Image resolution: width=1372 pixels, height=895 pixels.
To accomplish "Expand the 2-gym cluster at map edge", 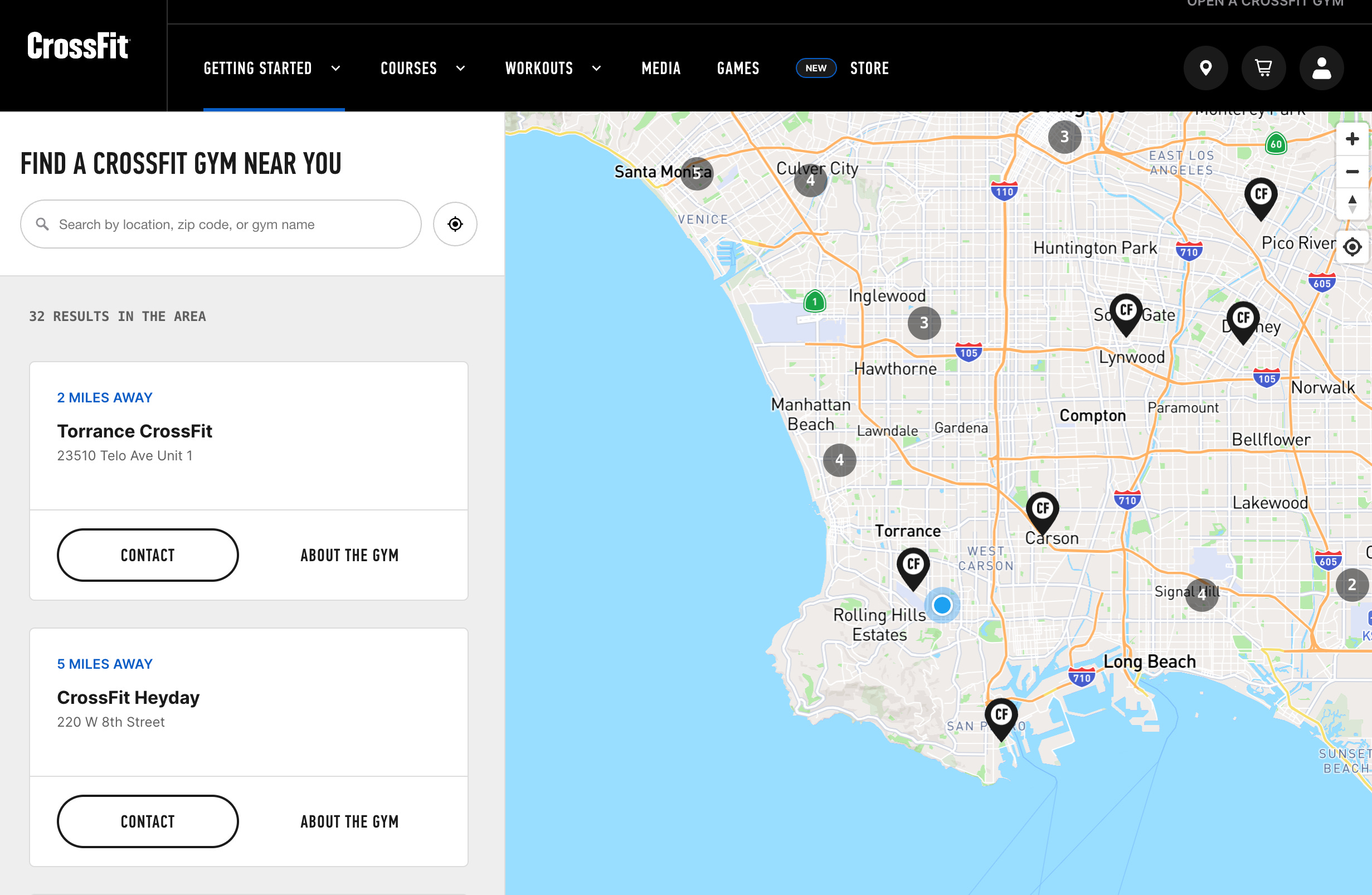I will tap(1352, 585).
